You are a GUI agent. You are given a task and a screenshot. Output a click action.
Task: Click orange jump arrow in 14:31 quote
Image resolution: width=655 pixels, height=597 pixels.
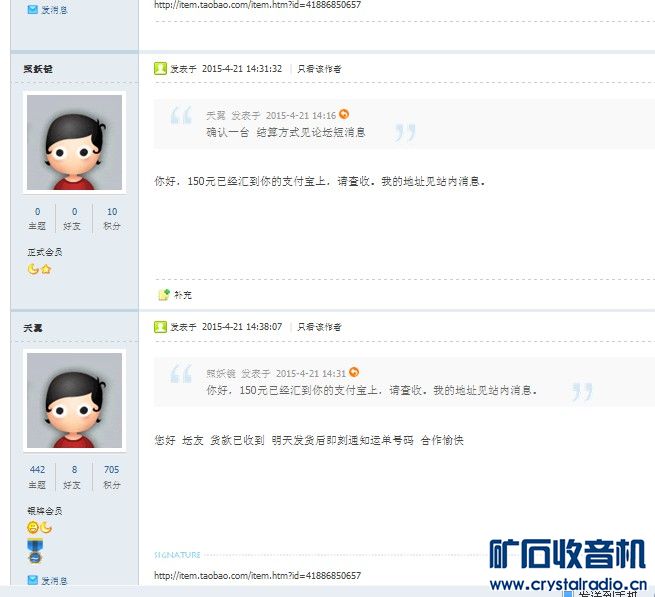(x=354, y=372)
